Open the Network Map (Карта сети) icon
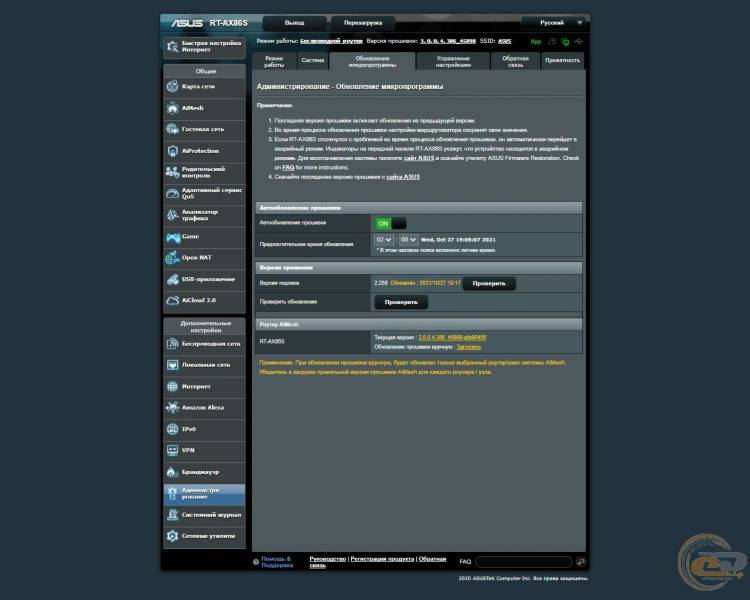750x600 pixels. coord(172,87)
